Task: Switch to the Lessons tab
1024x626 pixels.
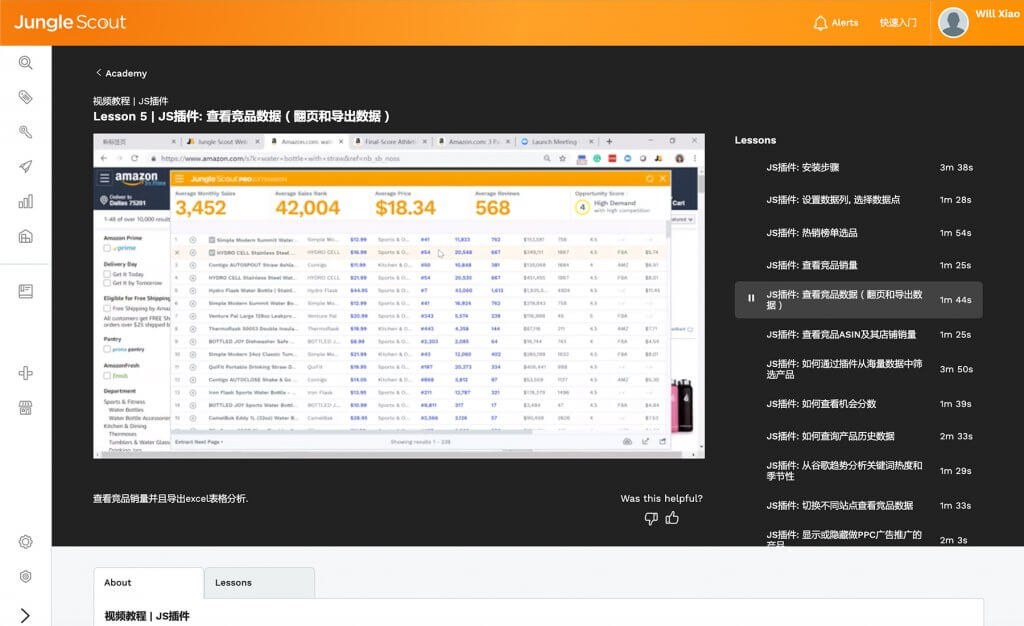Action: tap(259, 583)
